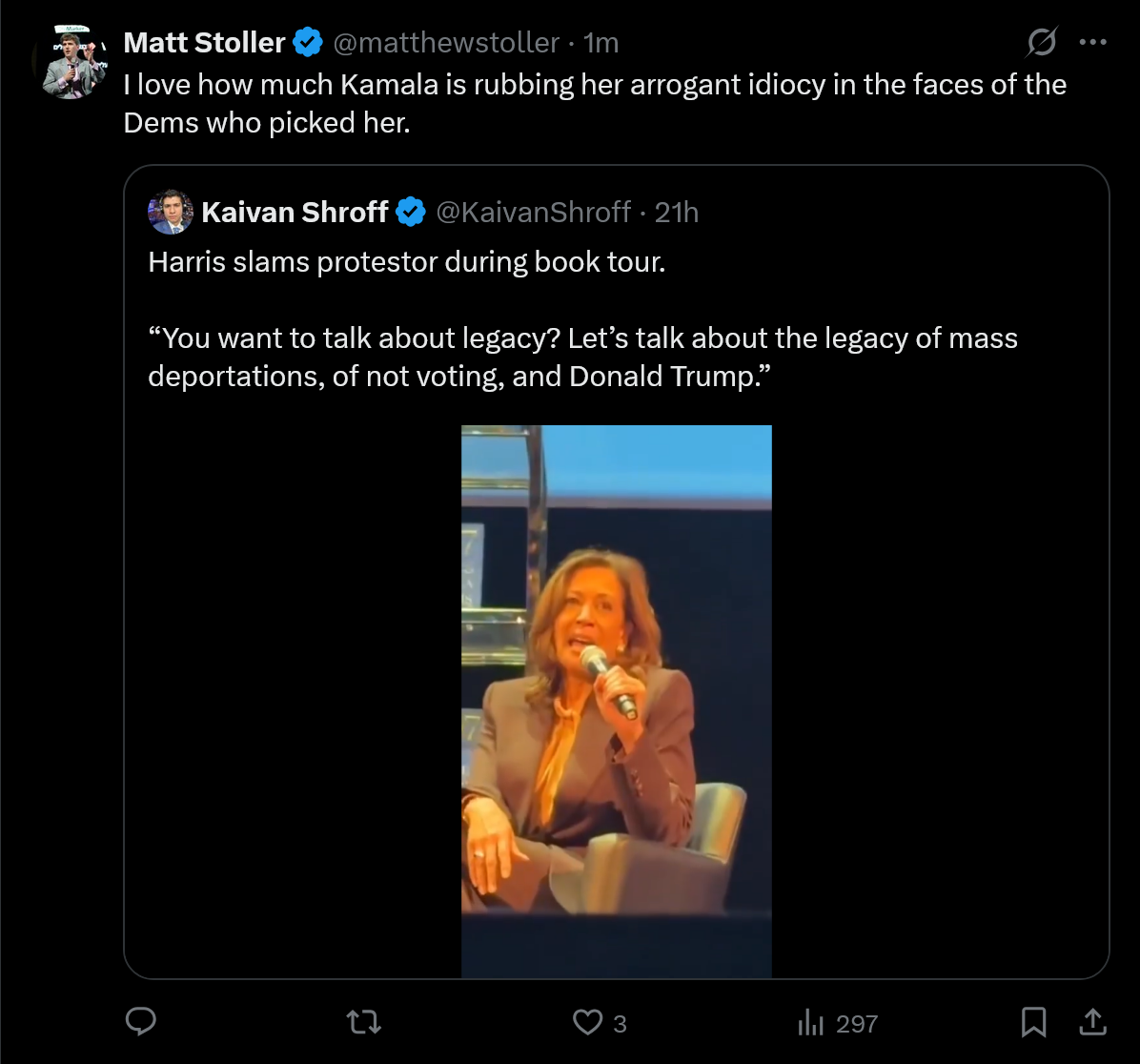The height and width of the screenshot is (1064, 1140).
Task: Open the three-dot More options menu
Action: point(1092,42)
